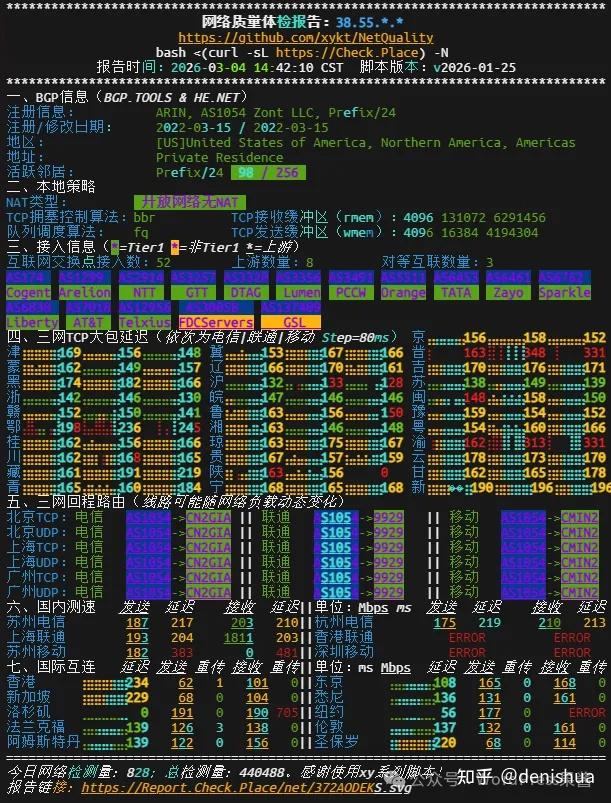
Task: Click the TATA upstream badge
Action: point(456,292)
